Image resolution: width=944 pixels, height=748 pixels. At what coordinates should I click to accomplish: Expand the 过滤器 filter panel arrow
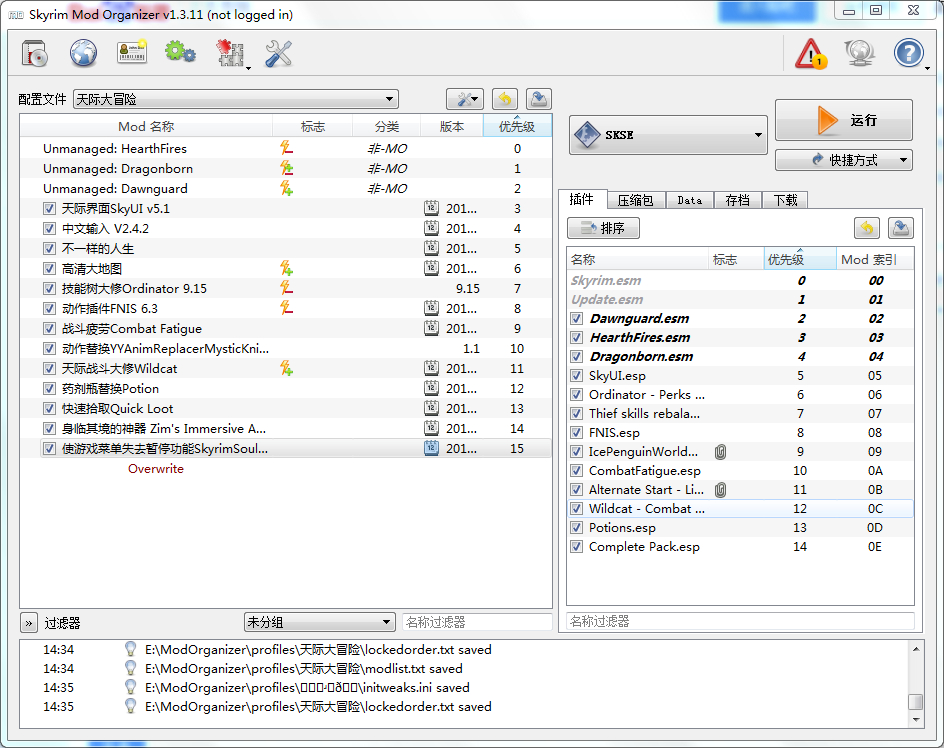(28, 623)
